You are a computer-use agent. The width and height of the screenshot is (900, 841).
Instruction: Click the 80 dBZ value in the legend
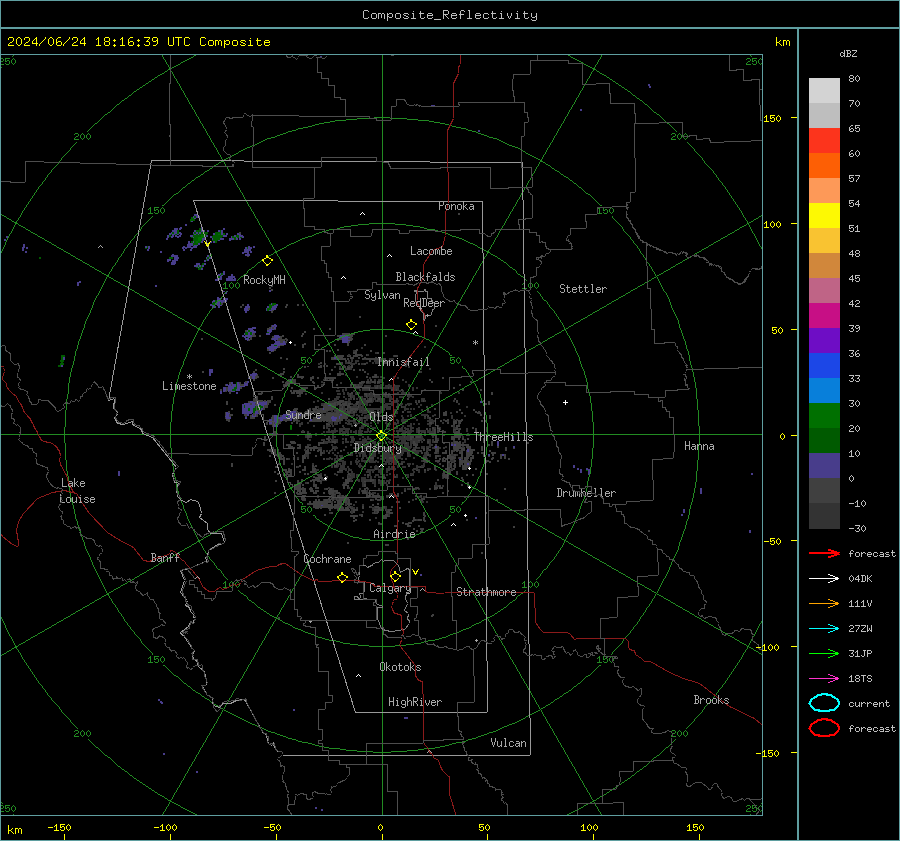tap(854, 79)
